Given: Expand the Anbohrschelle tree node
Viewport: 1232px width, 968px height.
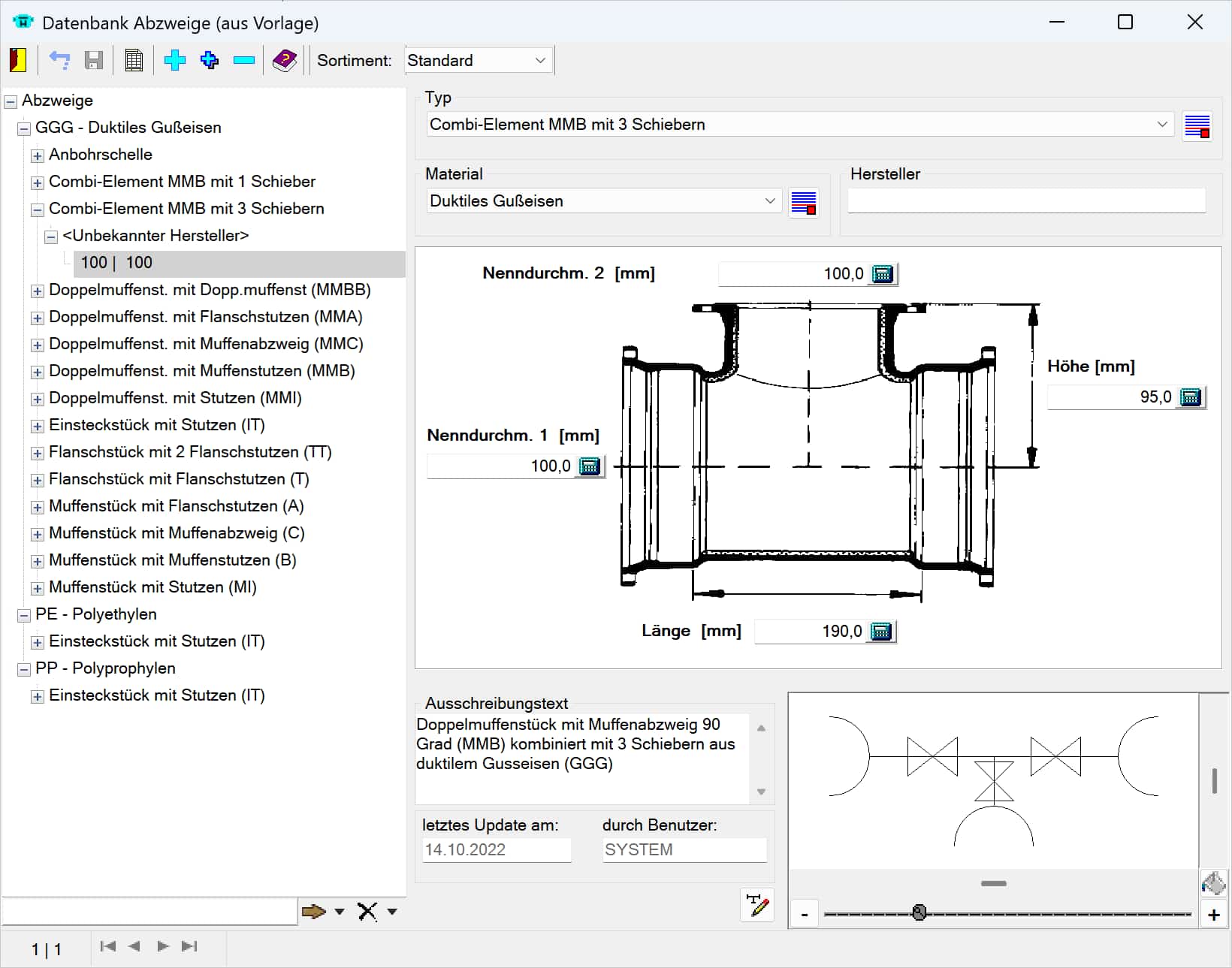Looking at the screenshot, I should tap(37, 156).
